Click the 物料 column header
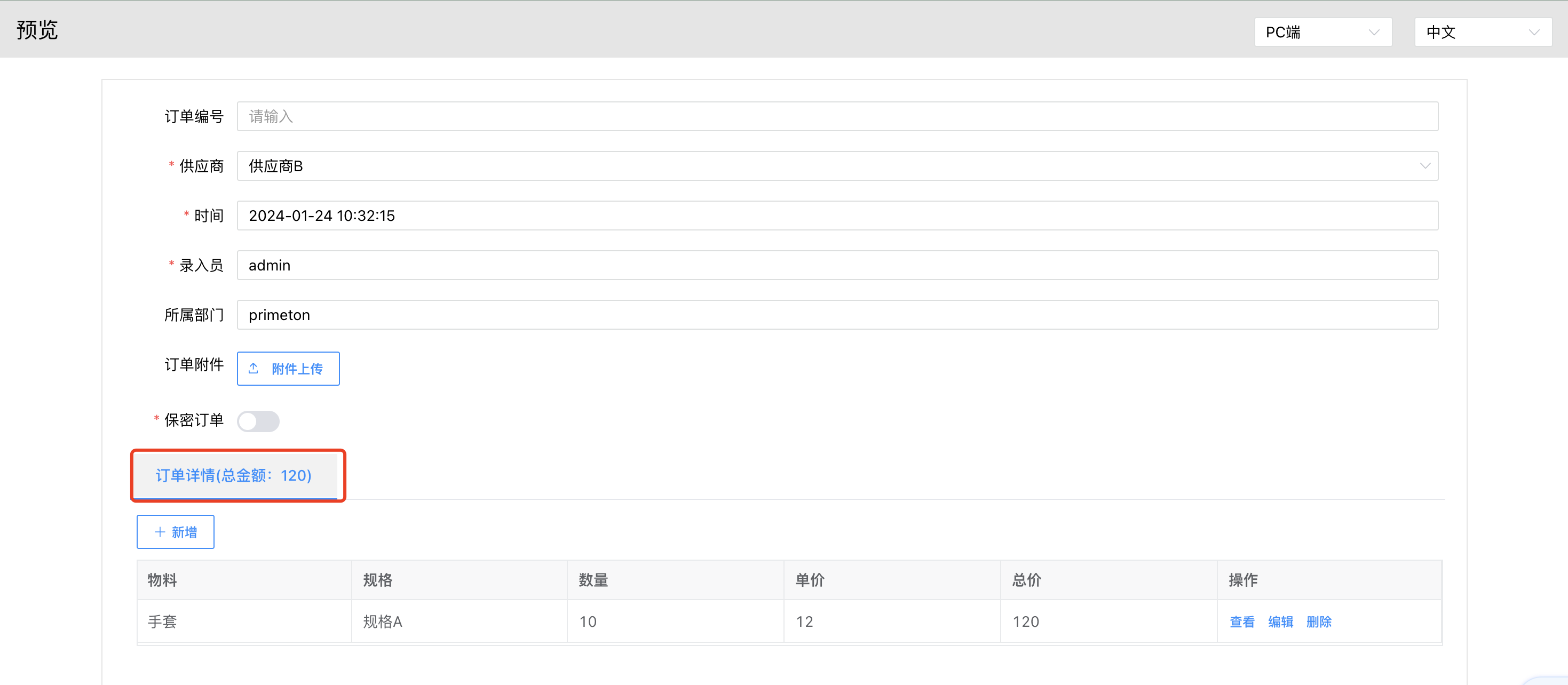Screen dimensions: 1568x685 pos(163,580)
